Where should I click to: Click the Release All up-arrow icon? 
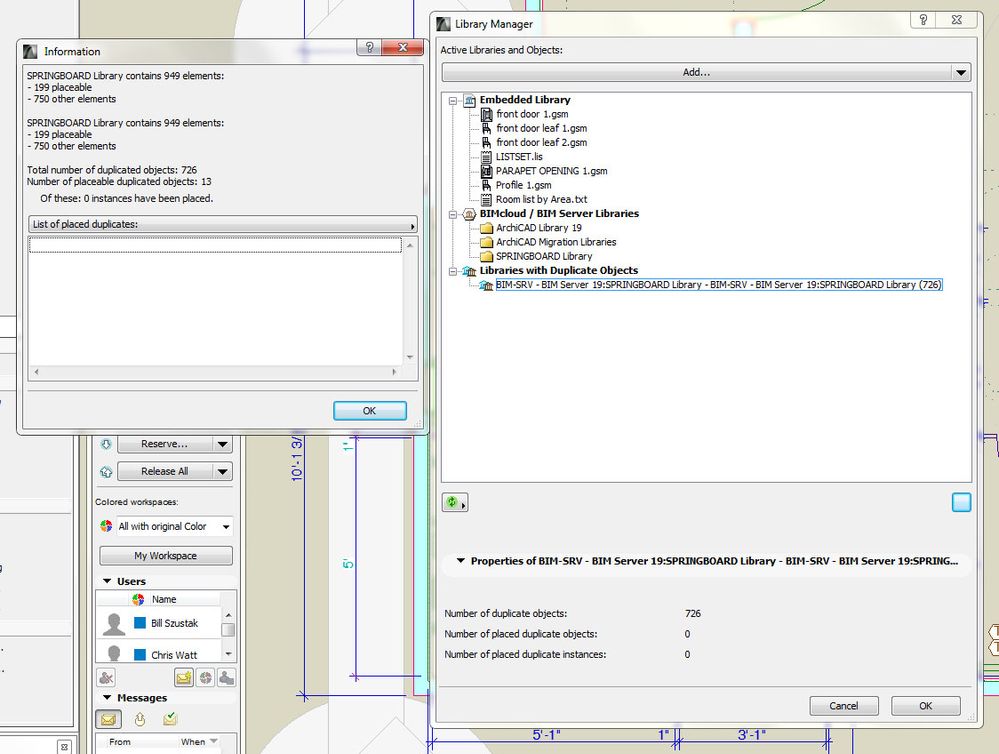pos(105,471)
